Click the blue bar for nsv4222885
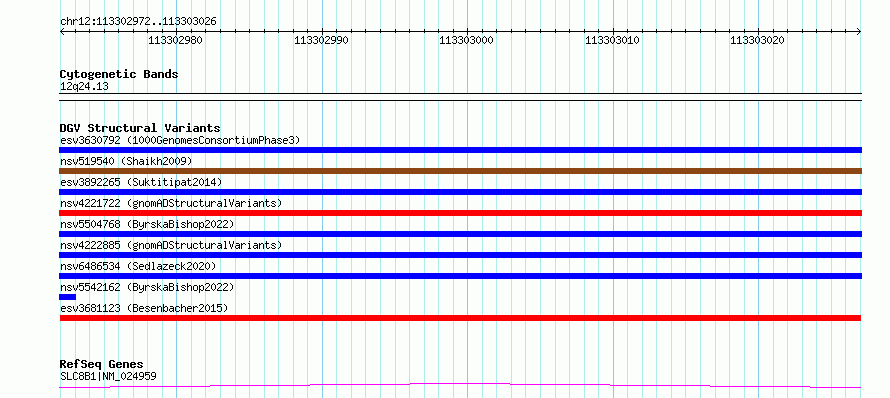 pyautogui.click(x=460, y=255)
